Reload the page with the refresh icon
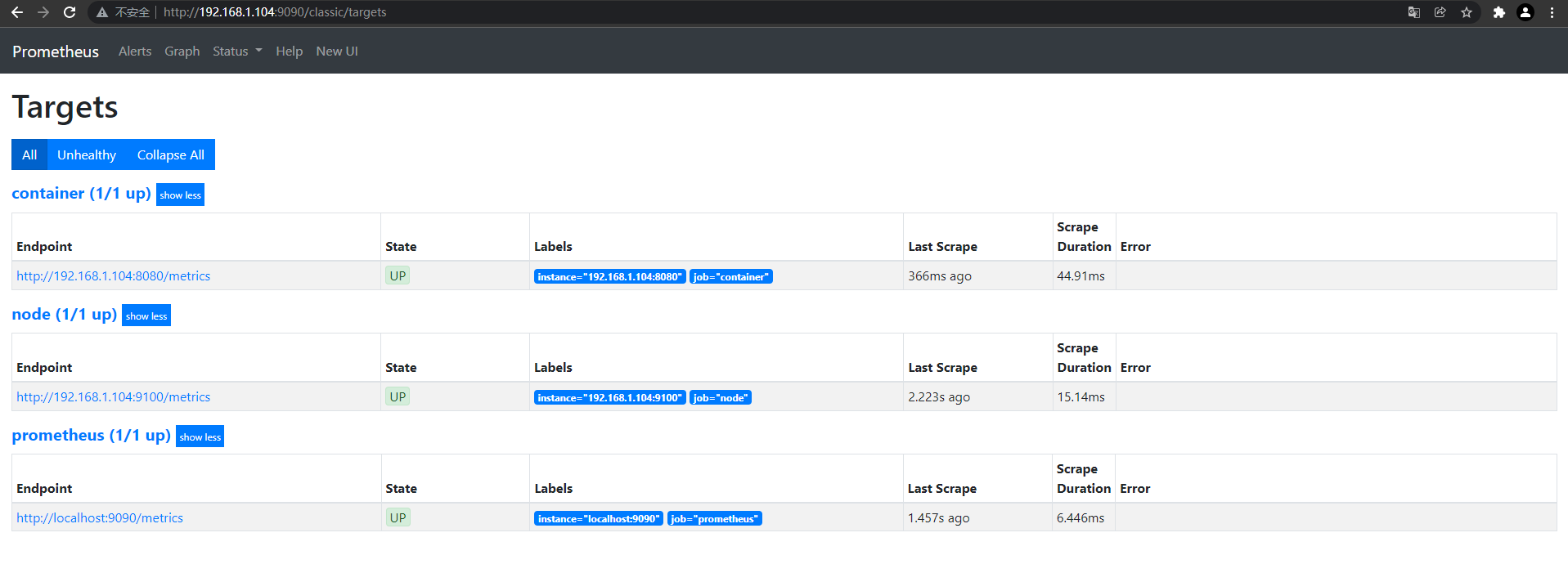Image resolution: width=1568 pixels, height=582 pixels. coord(70,12)
